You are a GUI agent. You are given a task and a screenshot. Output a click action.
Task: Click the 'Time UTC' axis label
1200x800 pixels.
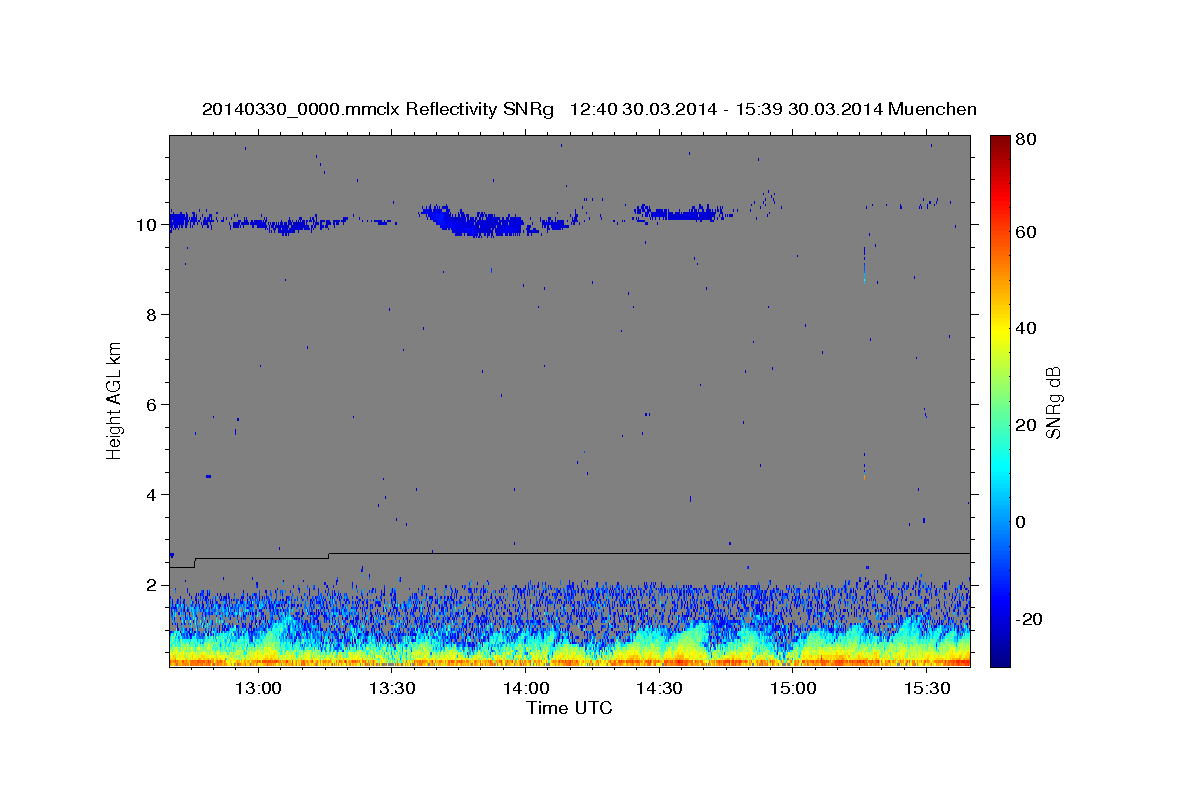(x=569, y=708)
